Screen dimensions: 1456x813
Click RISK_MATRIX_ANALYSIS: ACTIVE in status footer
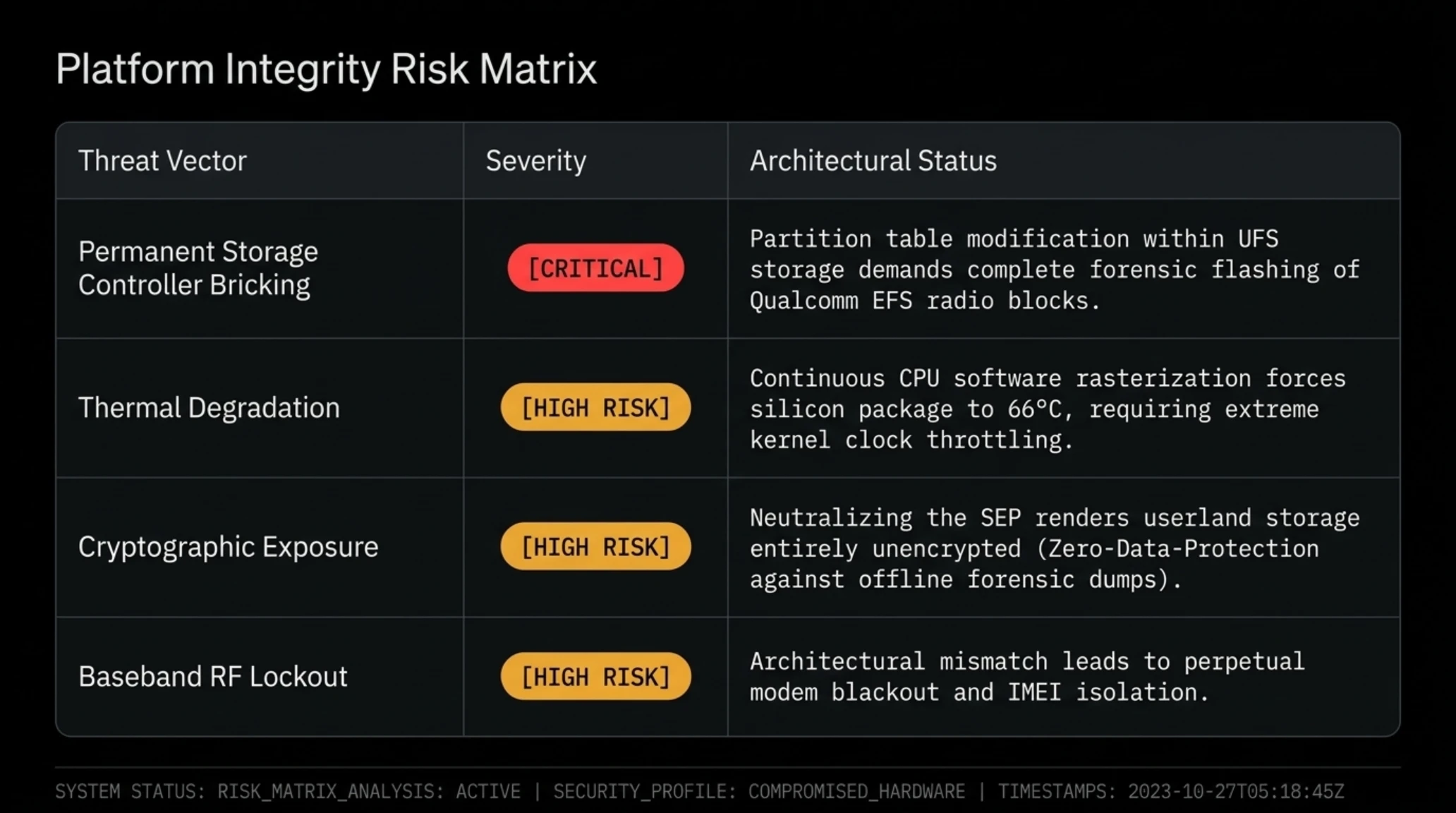pos(368,792)
